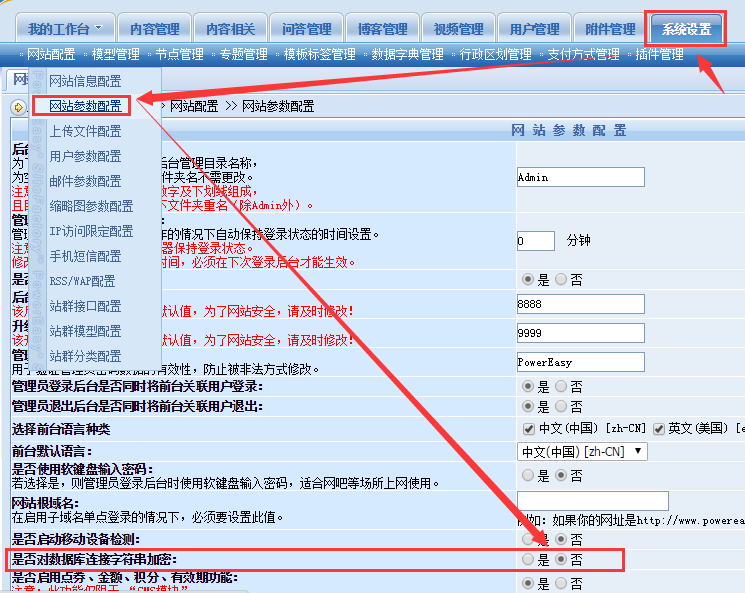
Task: Open 邮件参数配置 menu entry
Action: [85, 181]
